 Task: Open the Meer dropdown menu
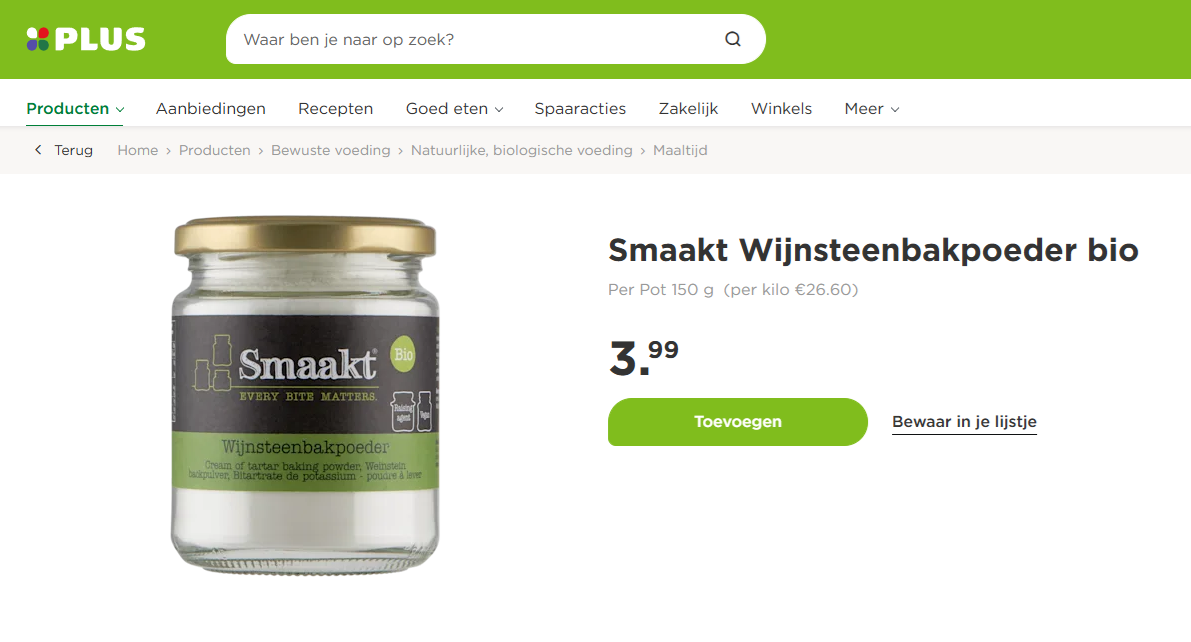(872, 109)
